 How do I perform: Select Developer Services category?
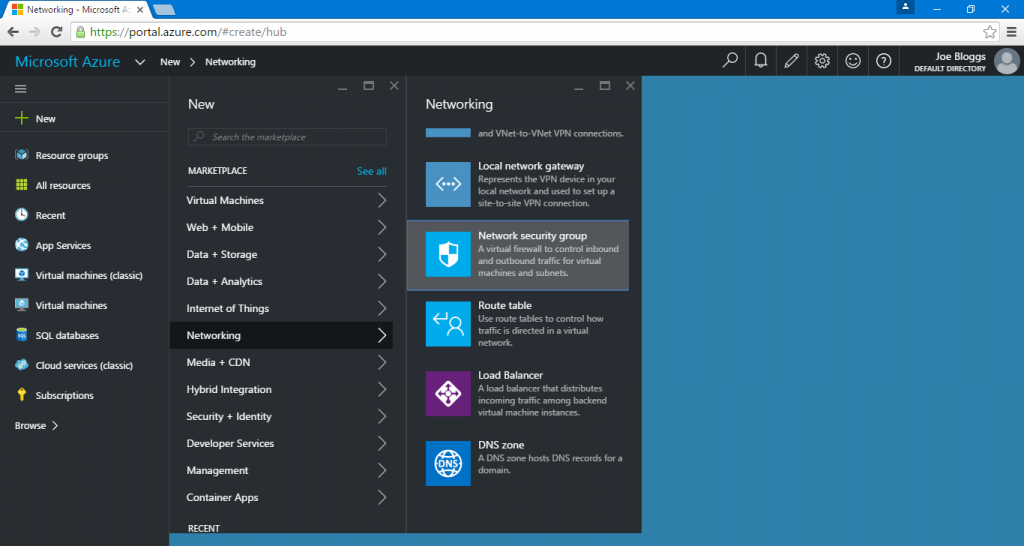[x=281, y=443]
